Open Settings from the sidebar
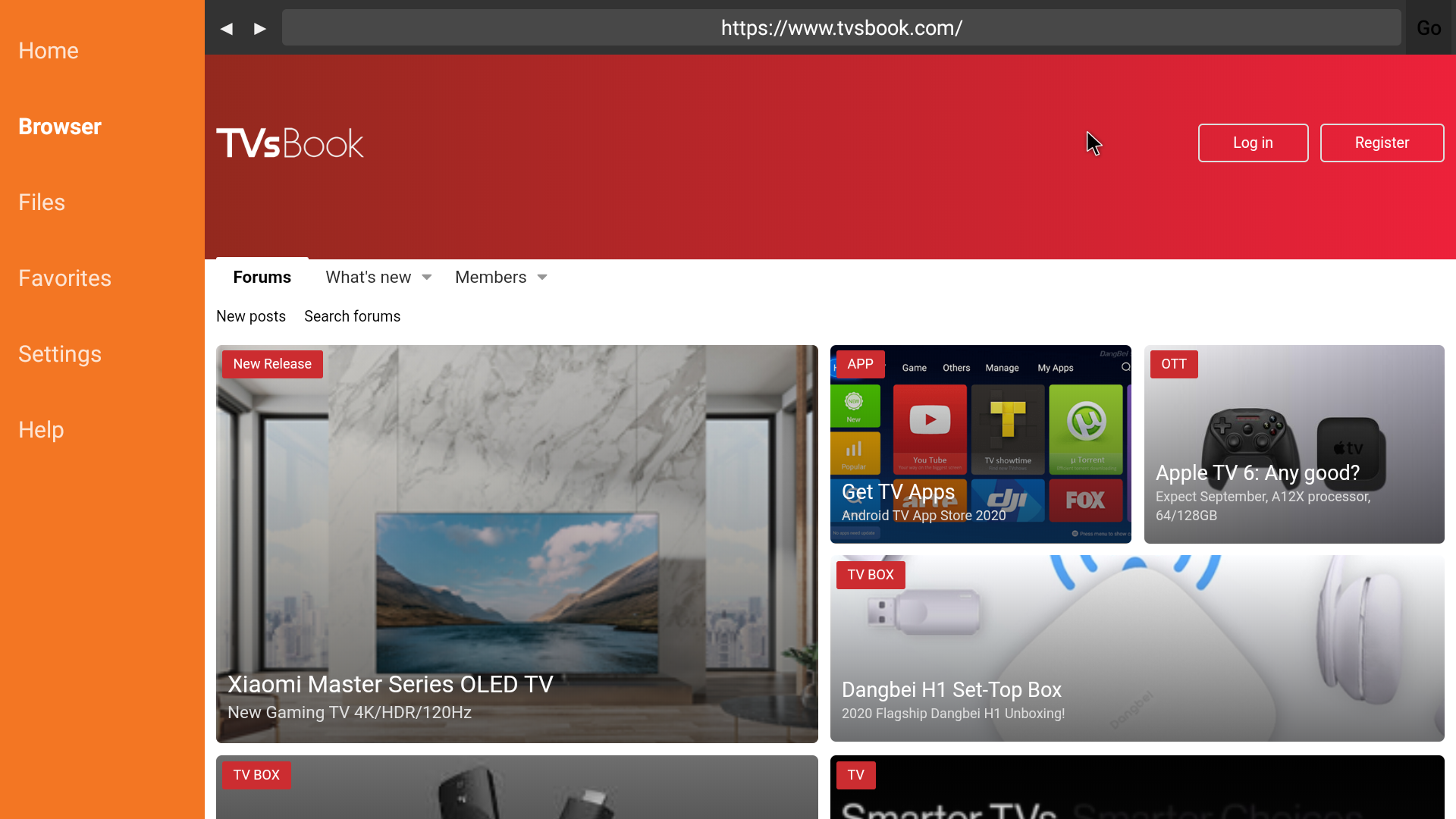This screenshot has width=1456, height=819. [x=60, y=354]
